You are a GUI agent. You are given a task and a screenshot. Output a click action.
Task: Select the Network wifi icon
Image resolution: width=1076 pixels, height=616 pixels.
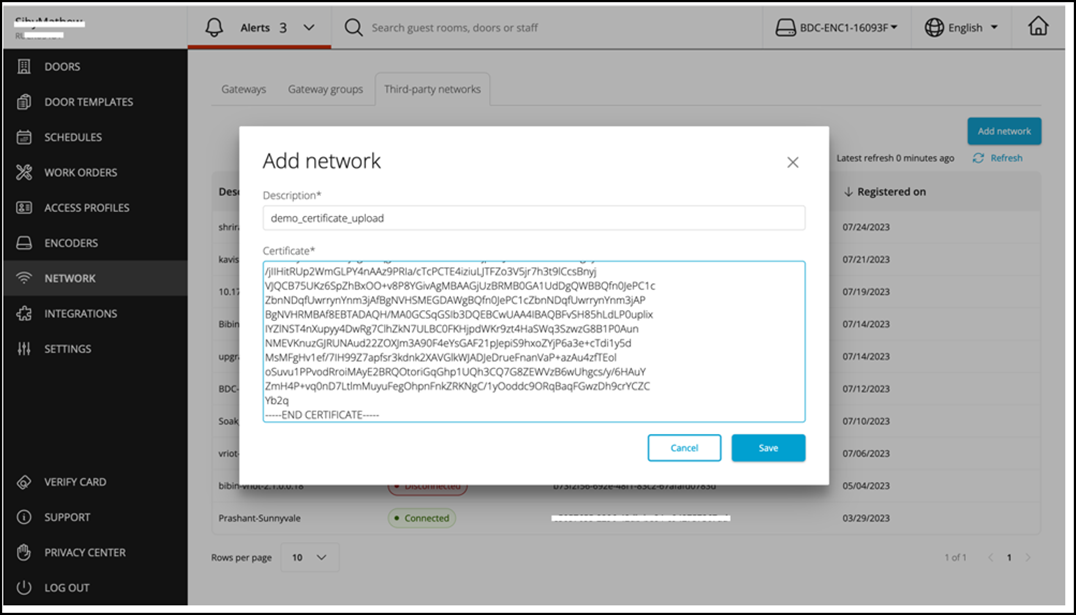point(24,278)
